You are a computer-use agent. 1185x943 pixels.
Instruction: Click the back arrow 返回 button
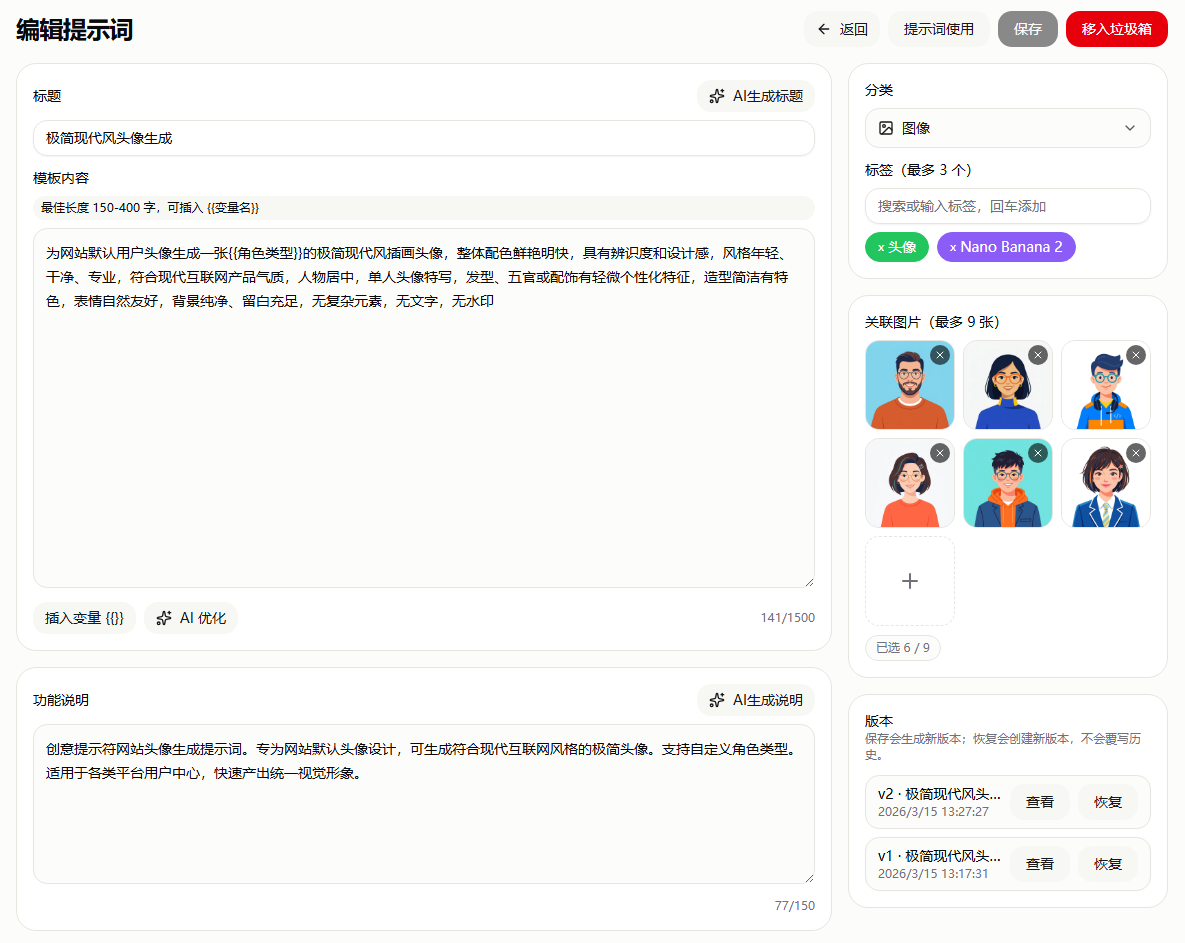click(x=842, y=29)
